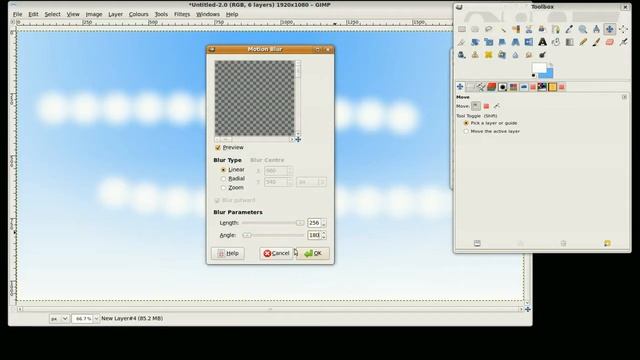
Task: Select the Ellipse Select tool
Action: (475, 29)
